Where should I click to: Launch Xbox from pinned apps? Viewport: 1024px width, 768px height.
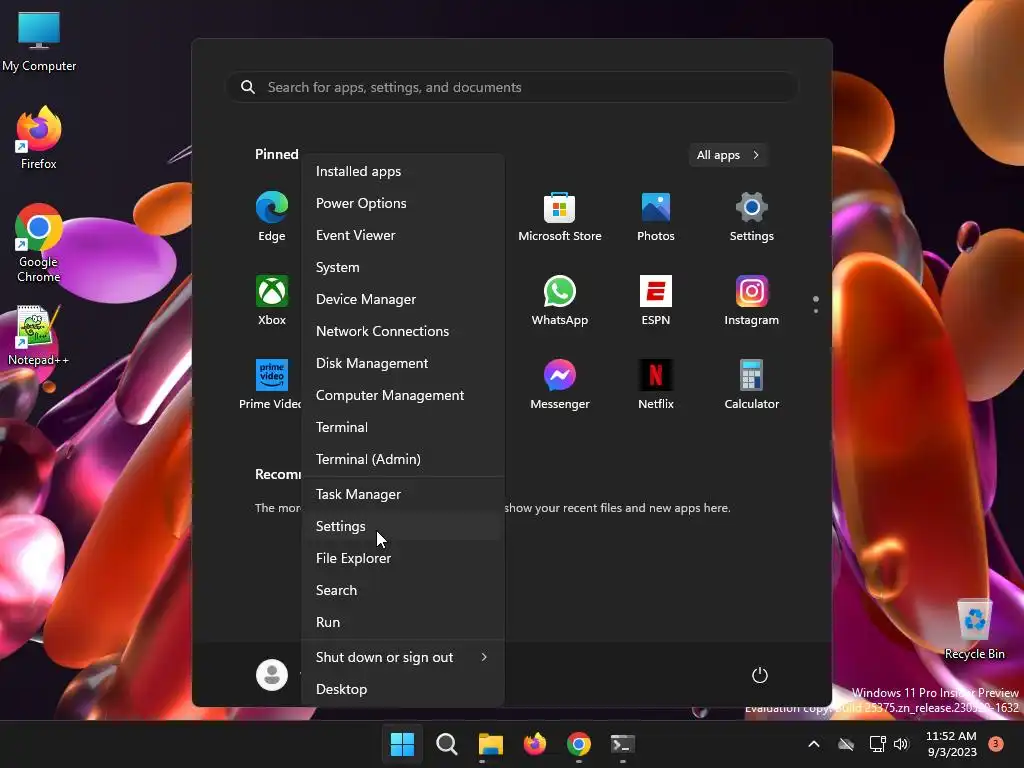point(272,300)
